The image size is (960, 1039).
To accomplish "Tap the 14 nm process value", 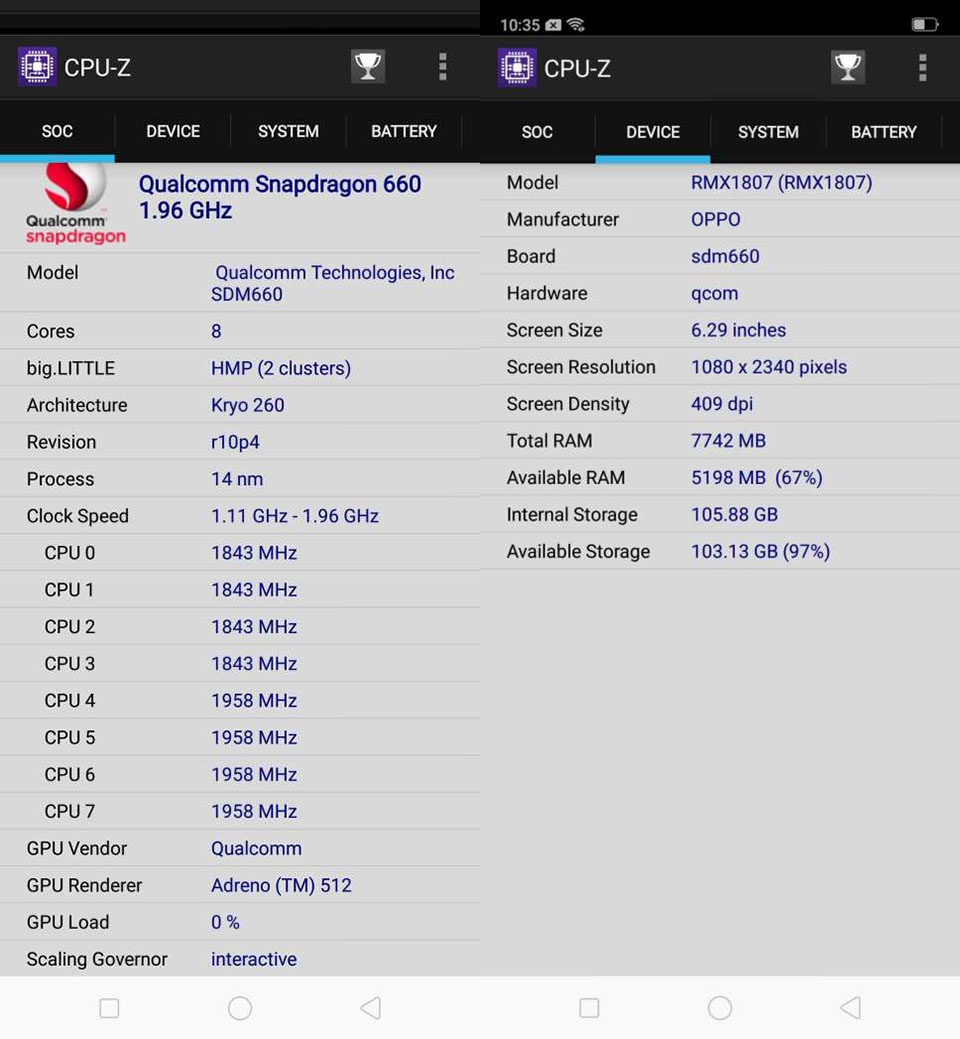I will 237,478.
